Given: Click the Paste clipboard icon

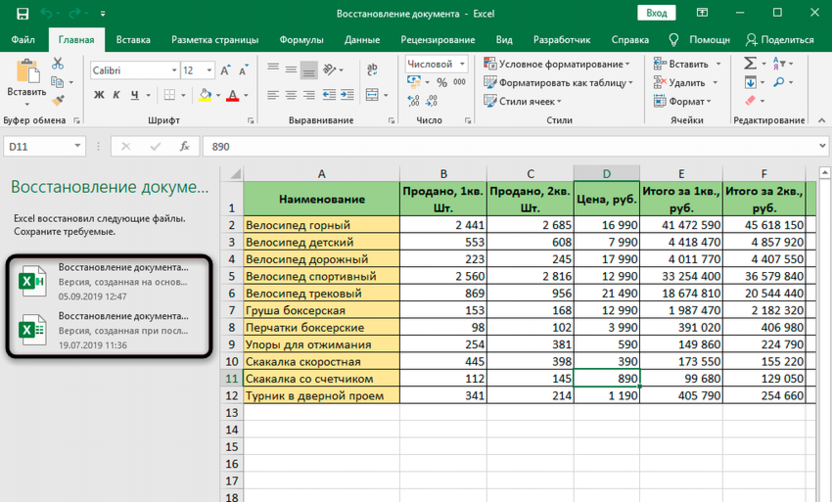Looking at the screenshot, I should (27, 72).
